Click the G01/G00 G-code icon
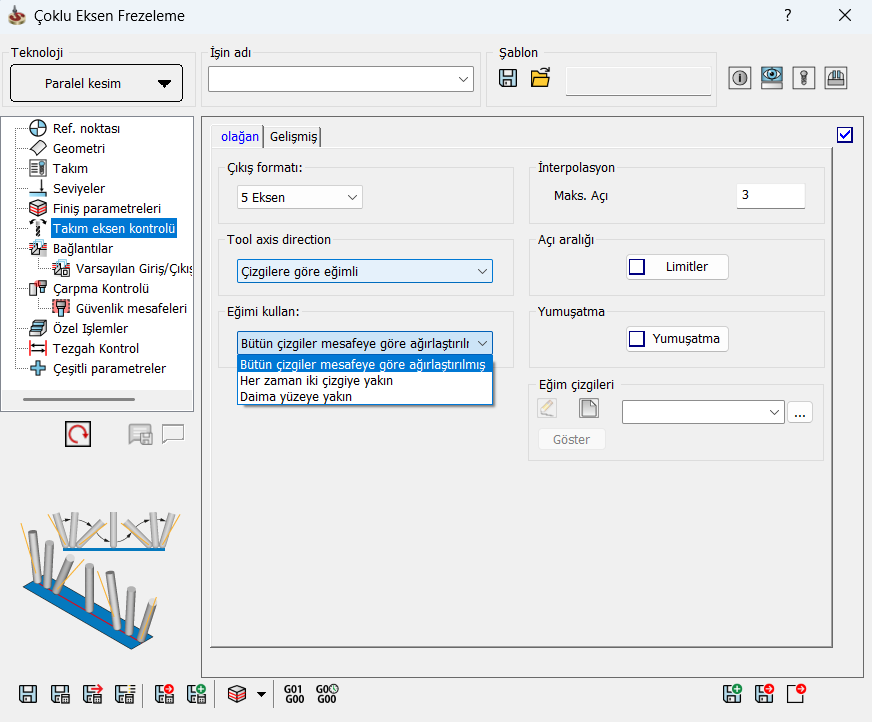Screen dimensions: 872x722 pyautogui.click(x=294, y=694)
